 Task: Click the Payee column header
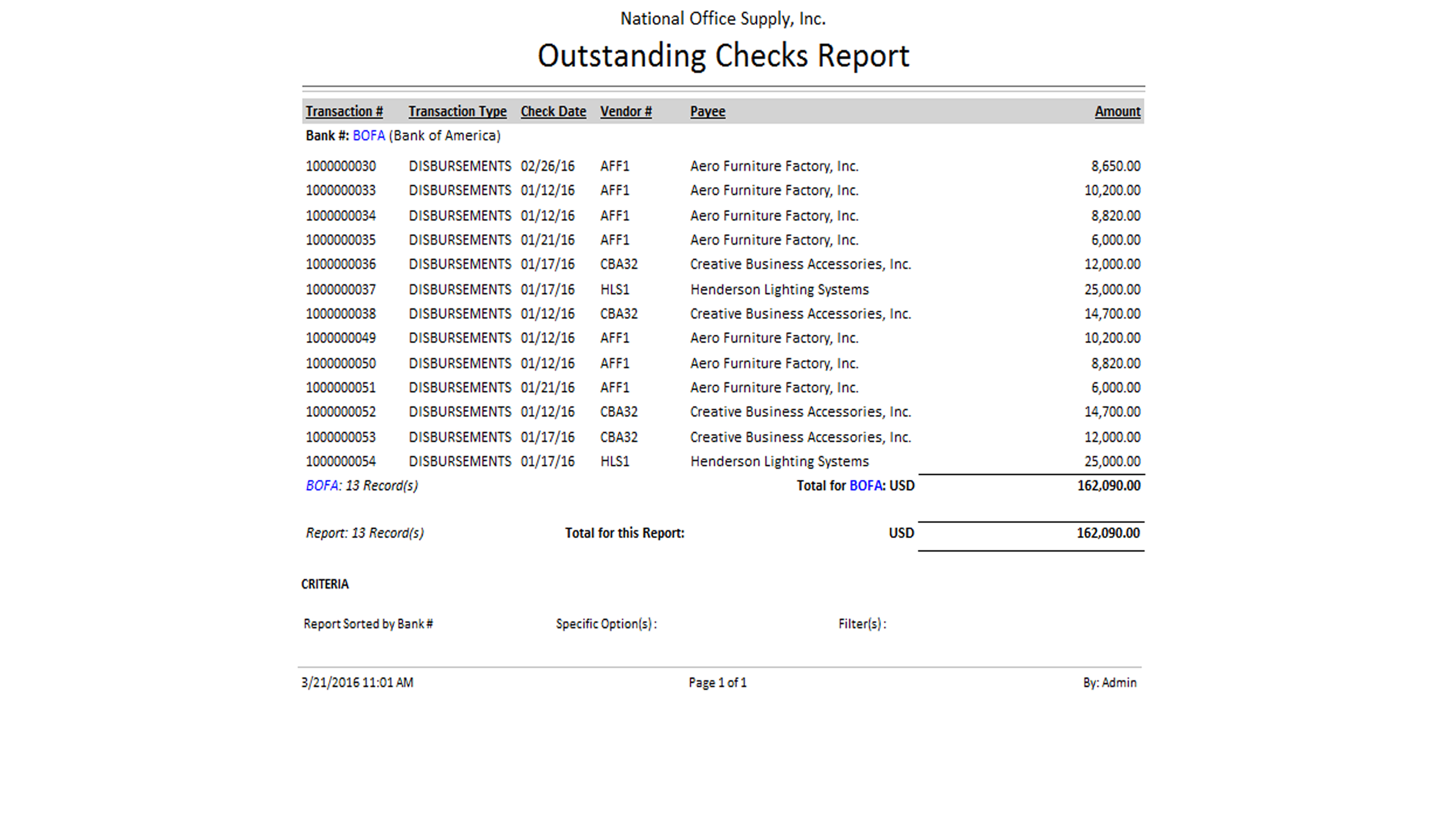coord(707,112)
